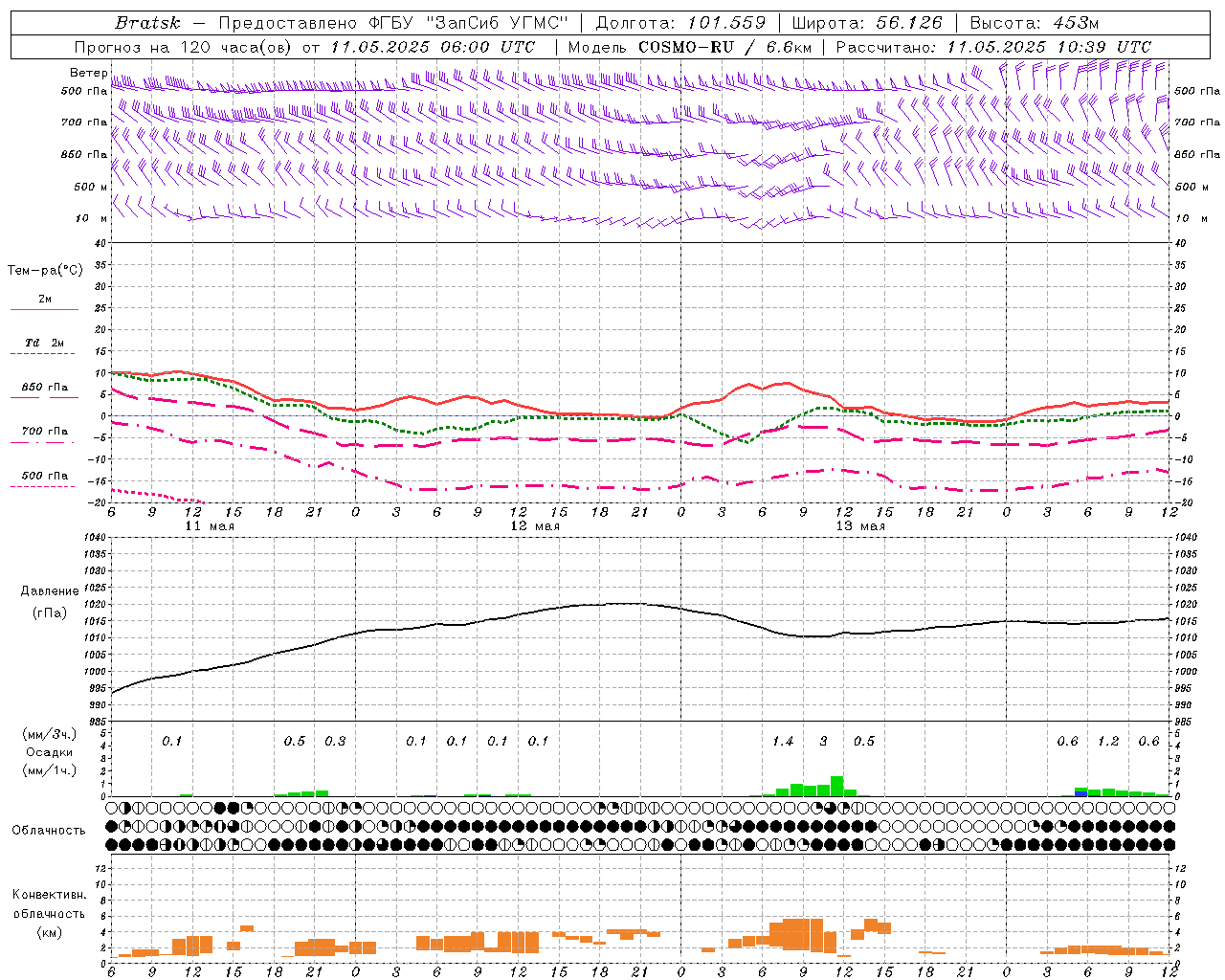Click the Осадки precipitation label
This screenshot has width=1225, height=980.
(49, 752)
